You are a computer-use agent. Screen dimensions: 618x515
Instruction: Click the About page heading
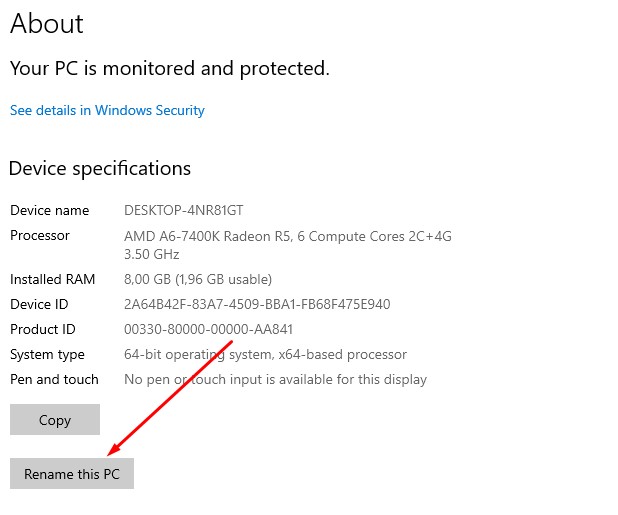pos(46,24)
